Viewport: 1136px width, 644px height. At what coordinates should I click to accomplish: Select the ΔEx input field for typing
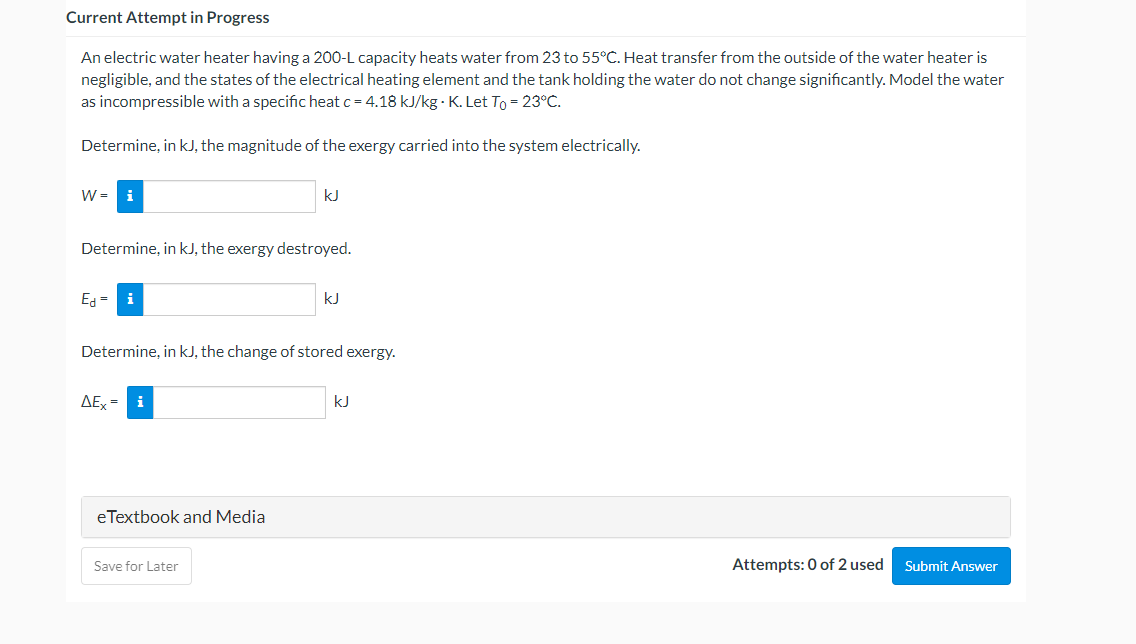pyautogui.click(x=238, y=402)
